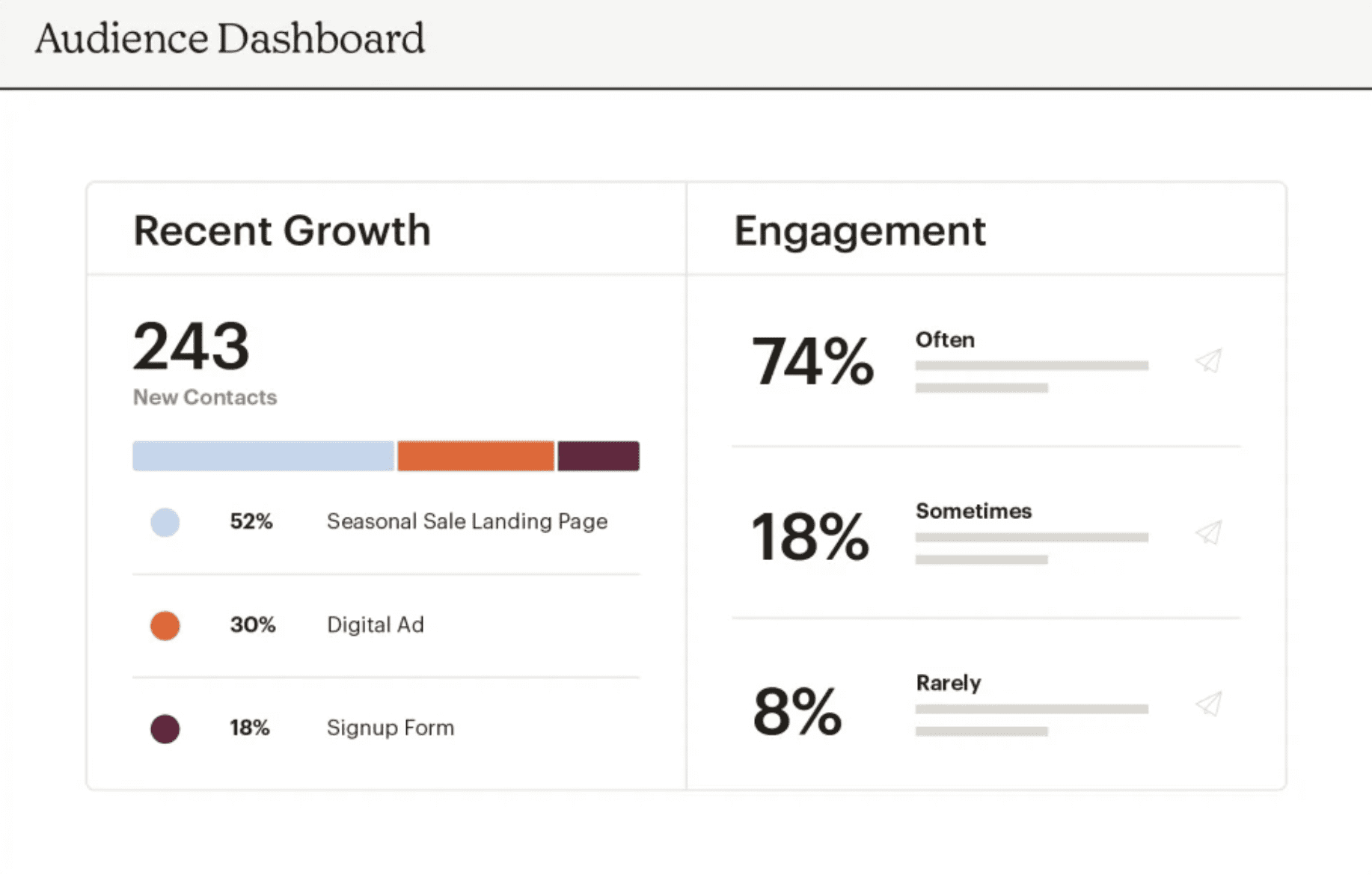The height and width of the screenshot is (875, 1372).
Task: Open the Recent Growth panel header
Action: pyautogui.click(x=282, y=230)
